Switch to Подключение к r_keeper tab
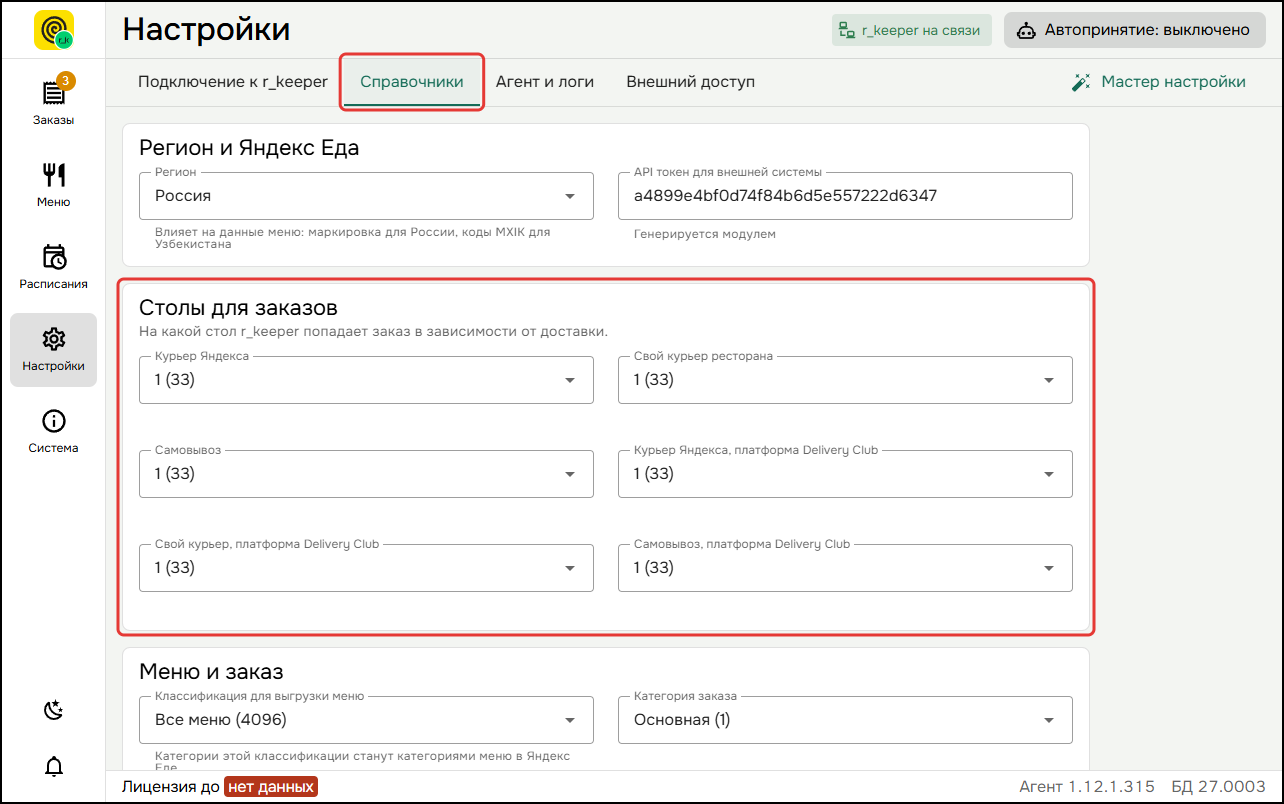The width and height of the screenshot is (1284, 804). [x=233, y=82]
